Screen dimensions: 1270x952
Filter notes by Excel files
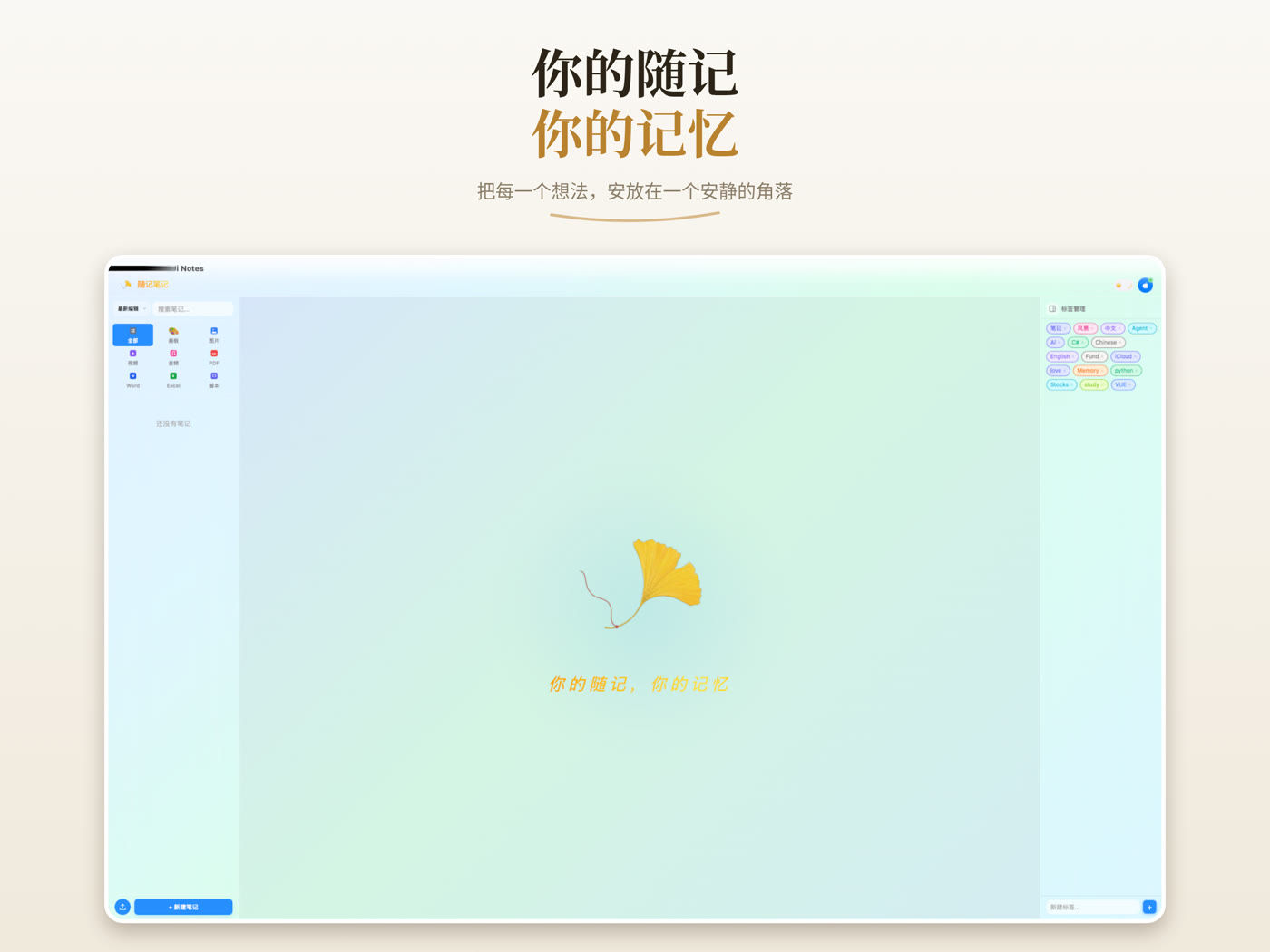click(173, 380)
